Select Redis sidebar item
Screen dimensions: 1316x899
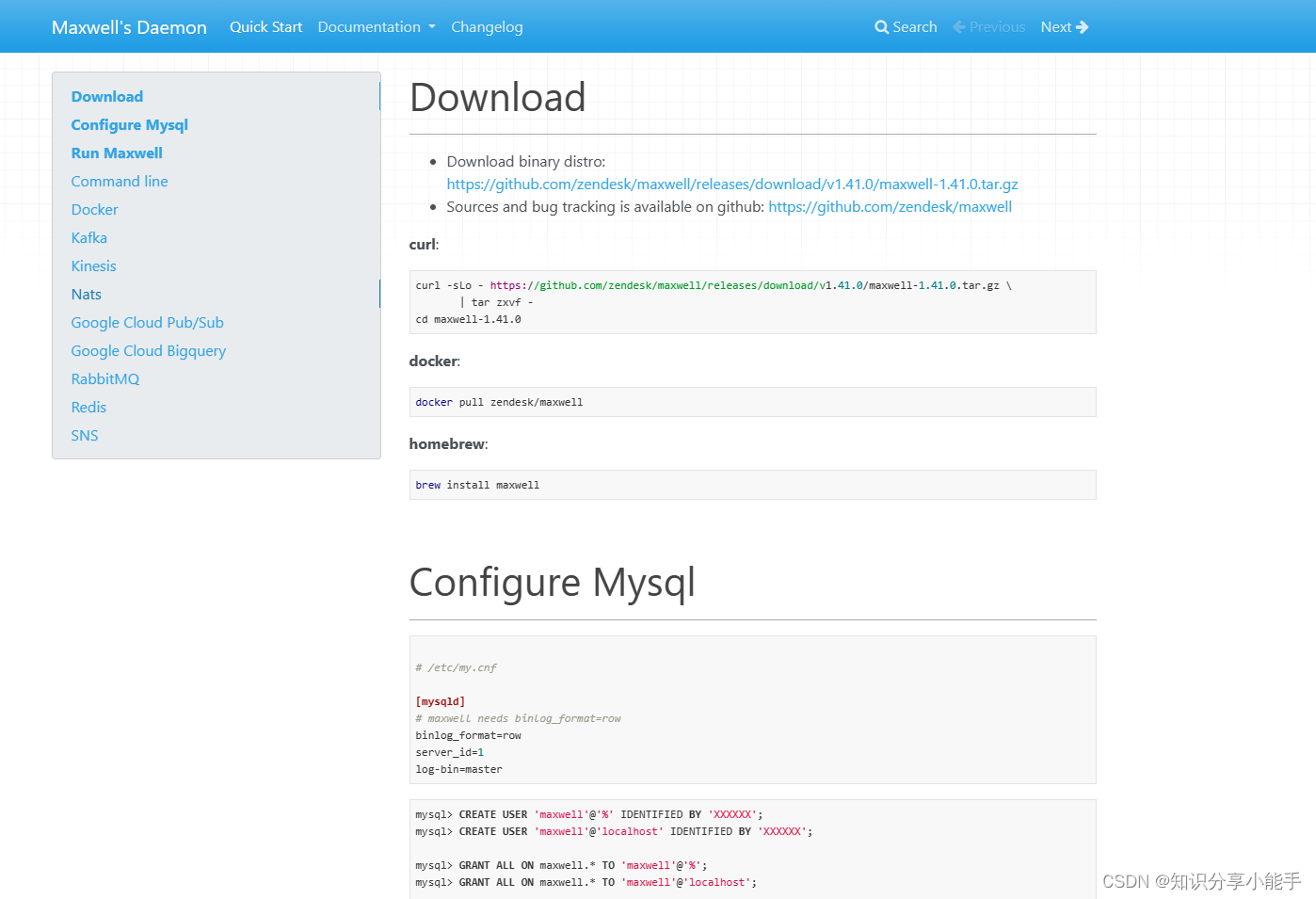(89, 407)
